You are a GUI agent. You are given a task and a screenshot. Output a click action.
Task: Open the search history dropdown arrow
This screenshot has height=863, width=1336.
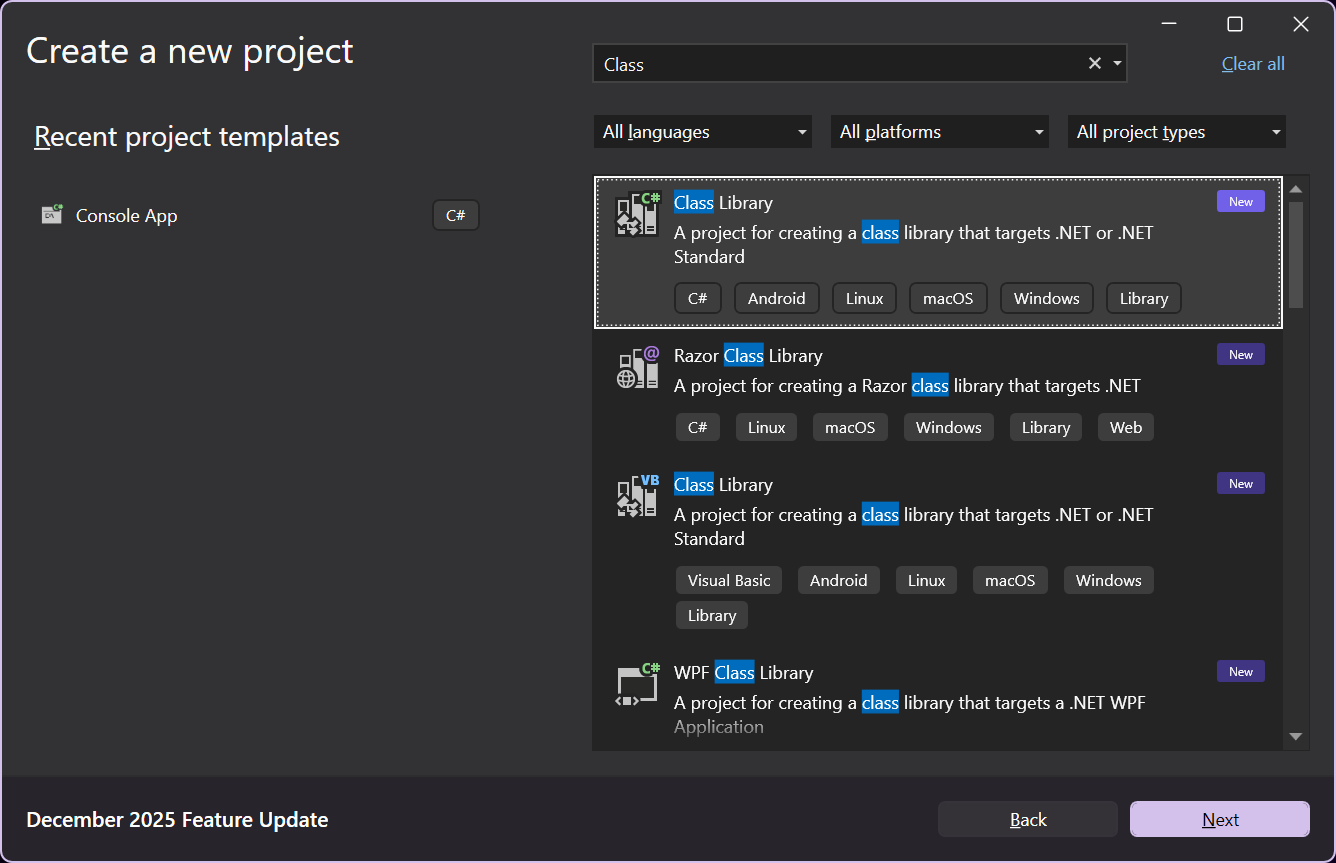(x=1117, y=64)
